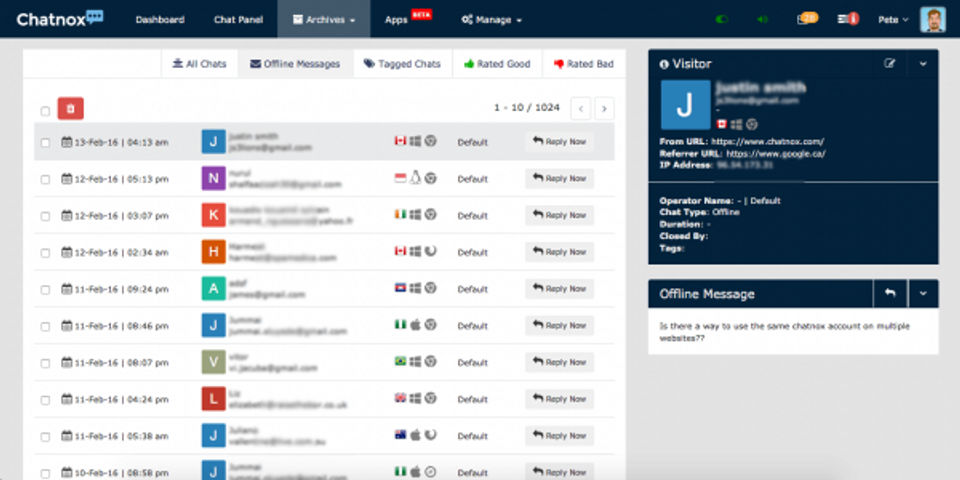Screen dimensions: 960x480
Task: Go to next page of results
Action: point(604,108)
